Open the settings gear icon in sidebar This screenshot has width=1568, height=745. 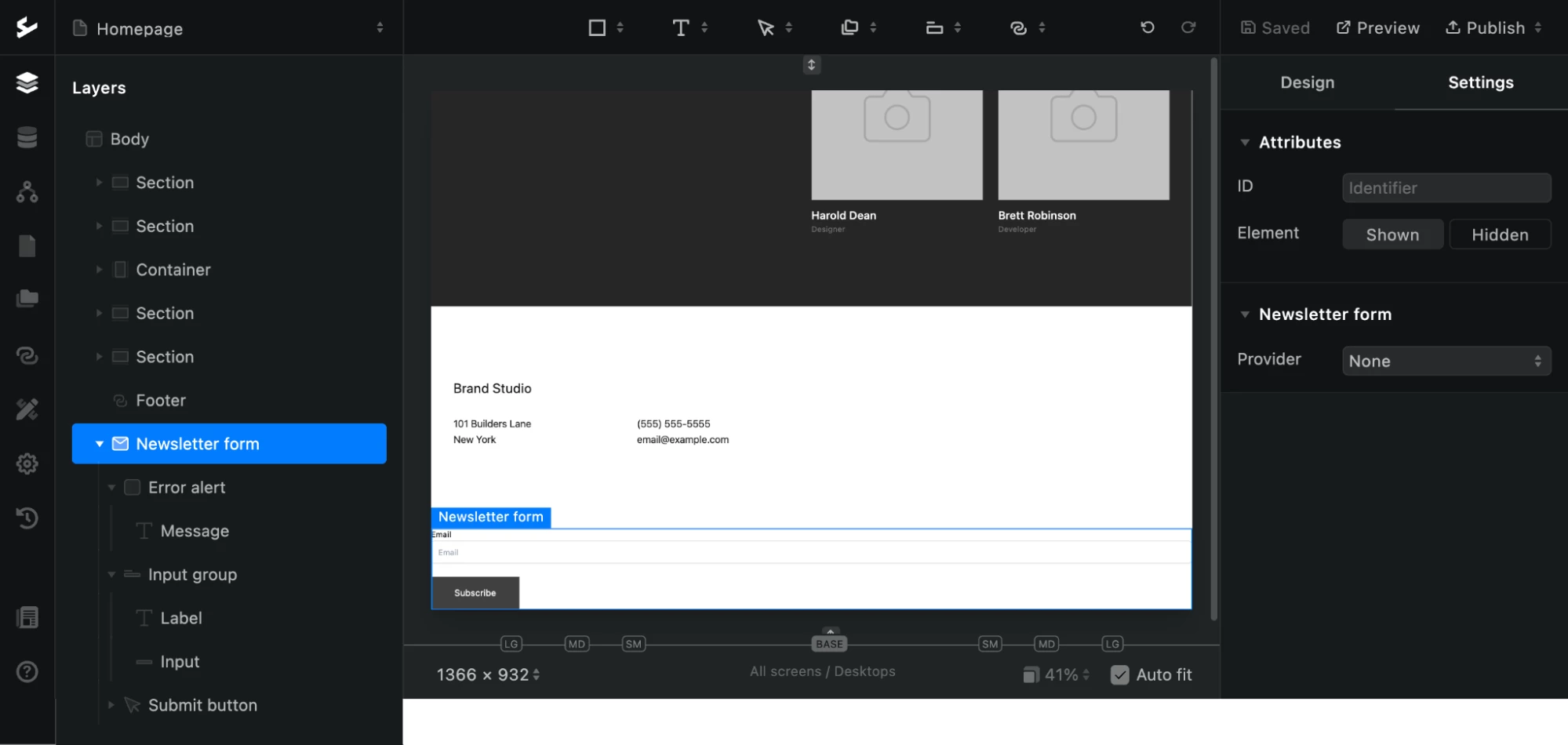tap(27, 463)
